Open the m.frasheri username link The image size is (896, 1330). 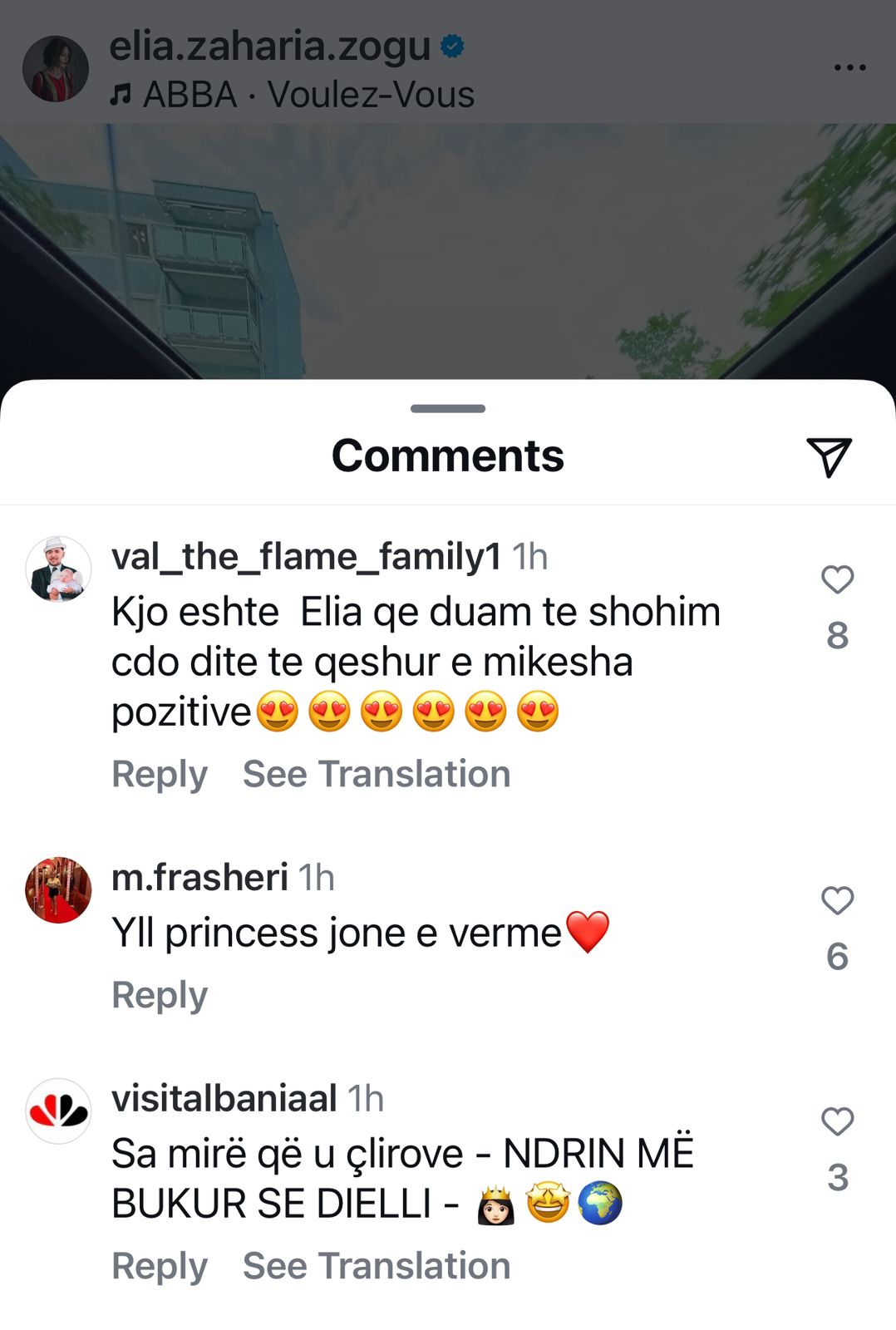click(x=199, y=878)
